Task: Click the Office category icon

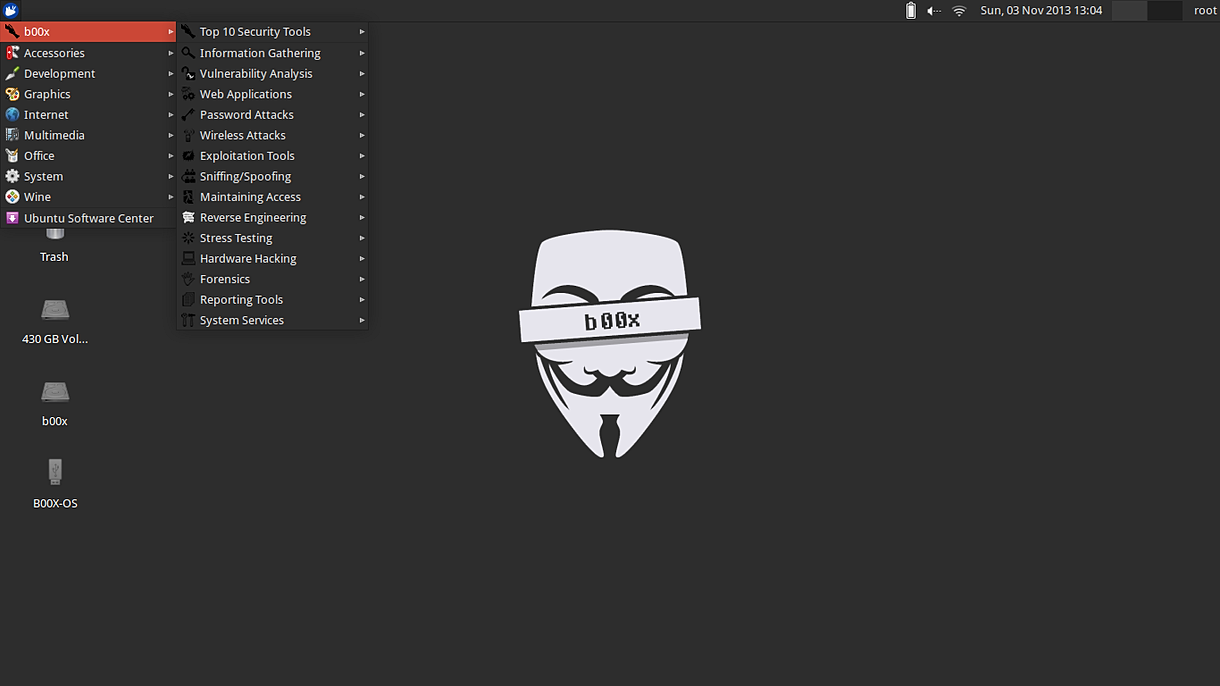Action: 12,156
